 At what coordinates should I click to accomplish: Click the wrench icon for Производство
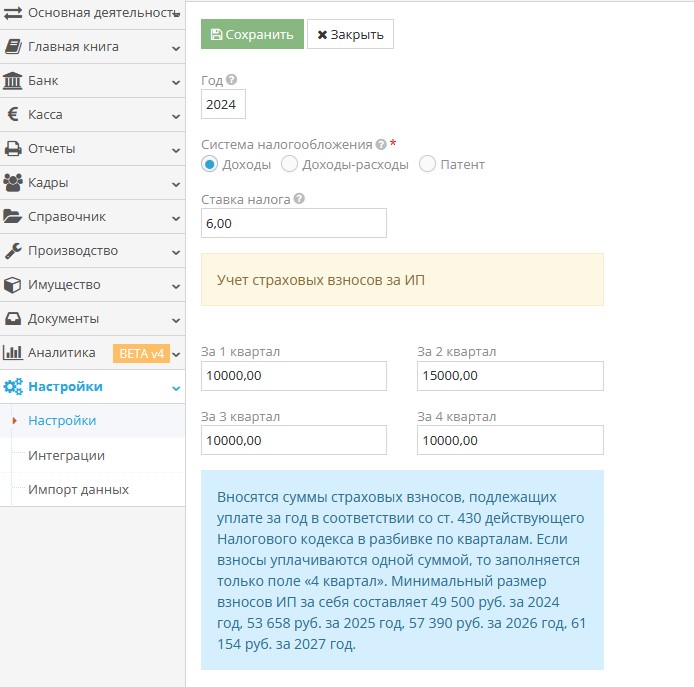tap(13, 251)
